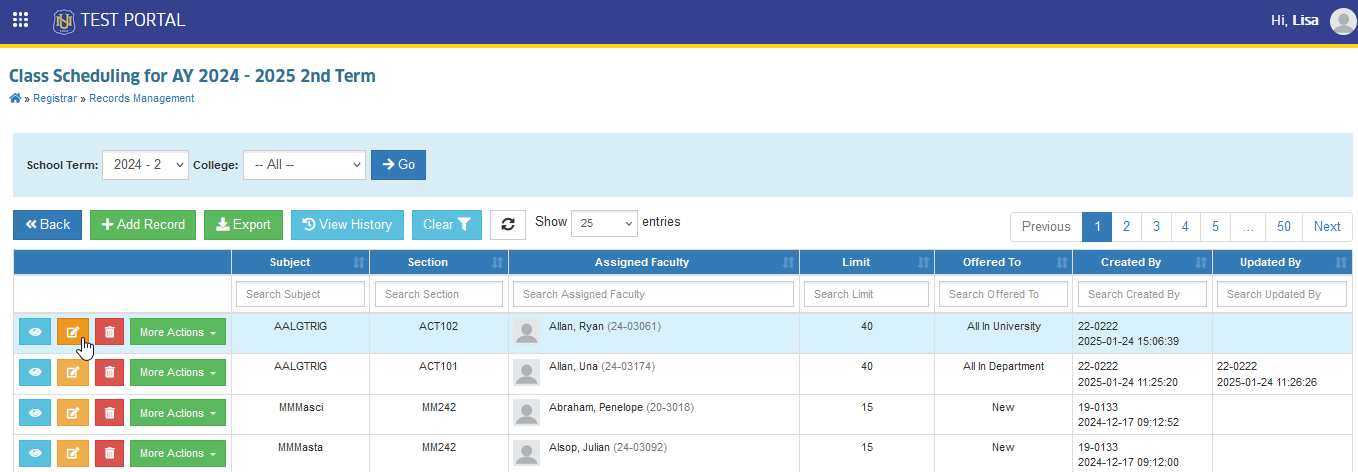Open the College dropdown
1358x472 pixels.
304,165
